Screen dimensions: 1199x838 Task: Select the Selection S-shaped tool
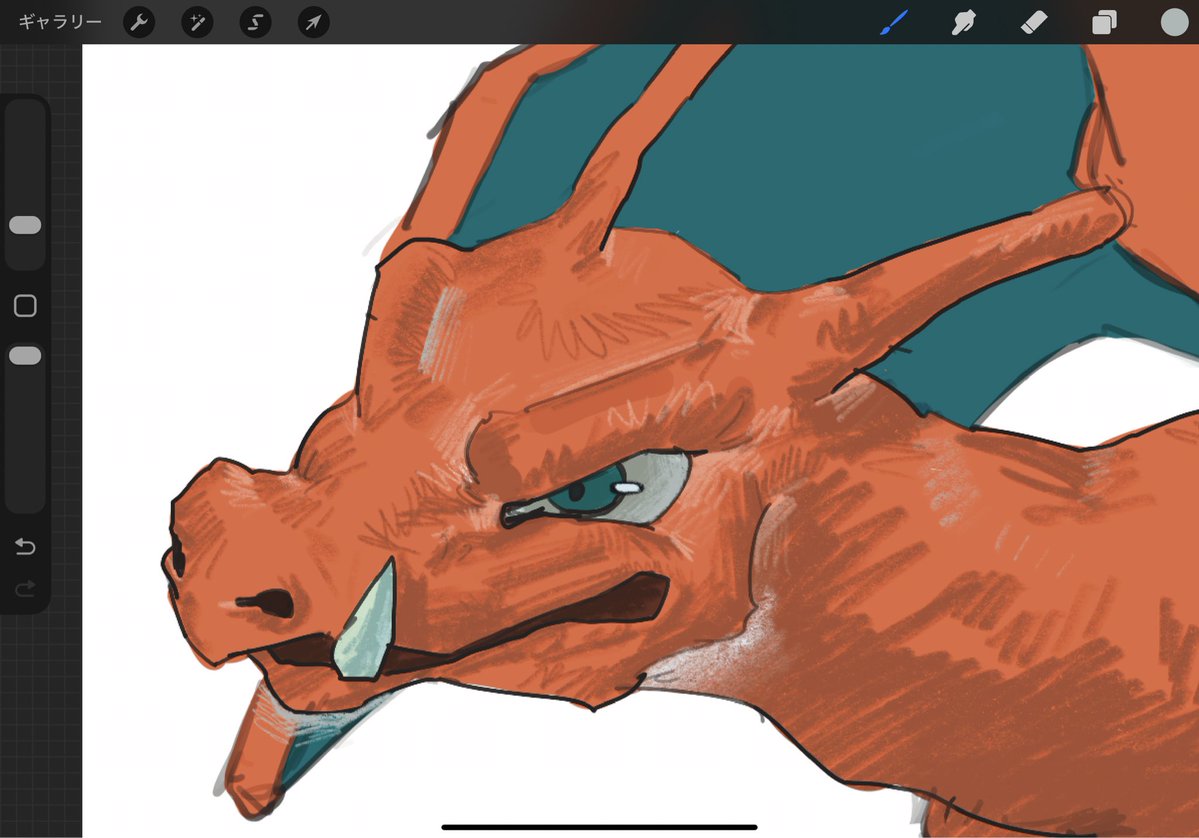[x=255, y=22]
